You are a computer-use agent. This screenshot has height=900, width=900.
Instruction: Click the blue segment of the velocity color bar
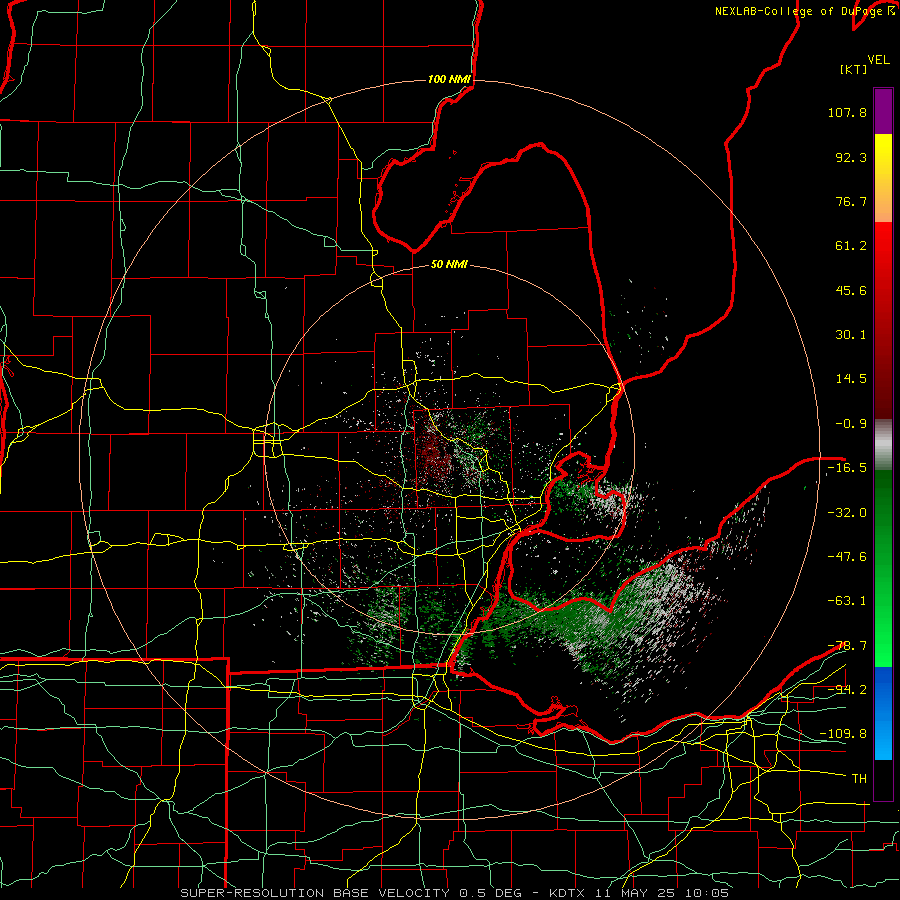[x=883, y=713]
